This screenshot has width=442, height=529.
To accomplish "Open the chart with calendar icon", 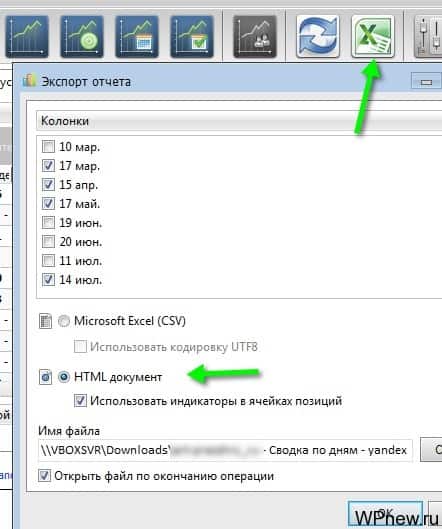I will point(137,36).
